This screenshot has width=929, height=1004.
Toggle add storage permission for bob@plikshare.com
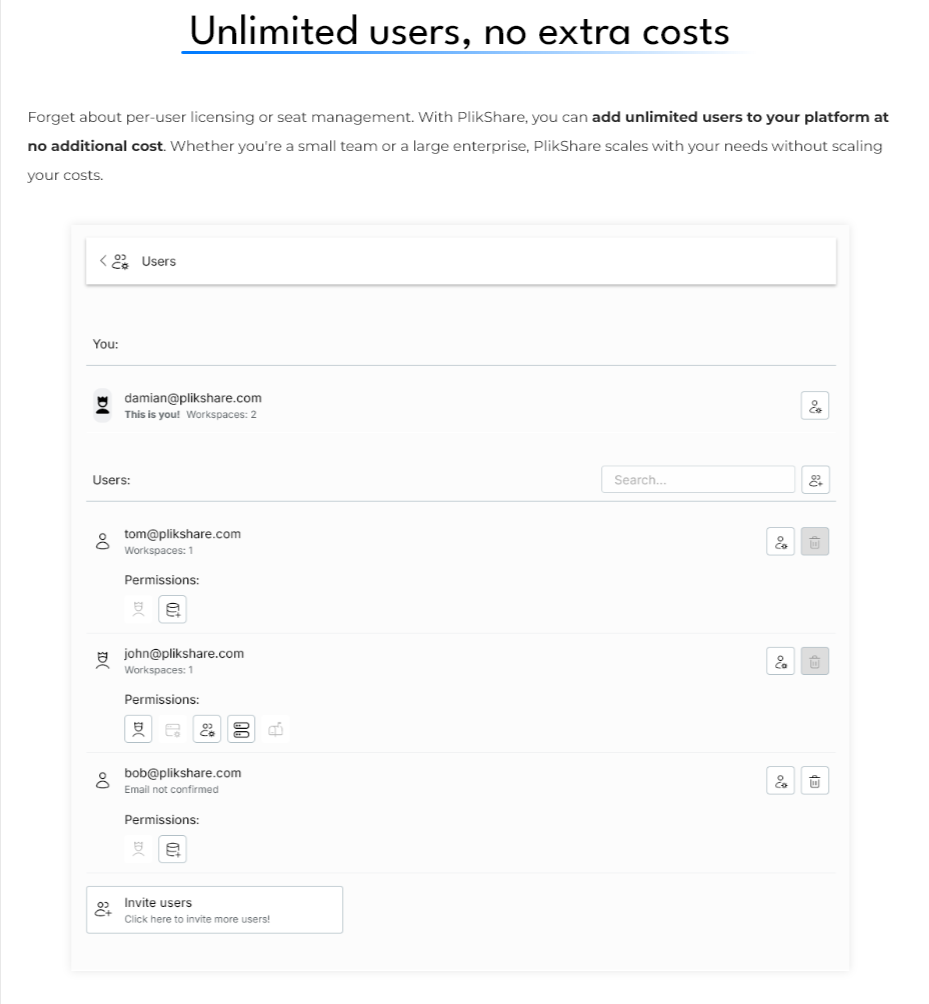tap(172, 849)
